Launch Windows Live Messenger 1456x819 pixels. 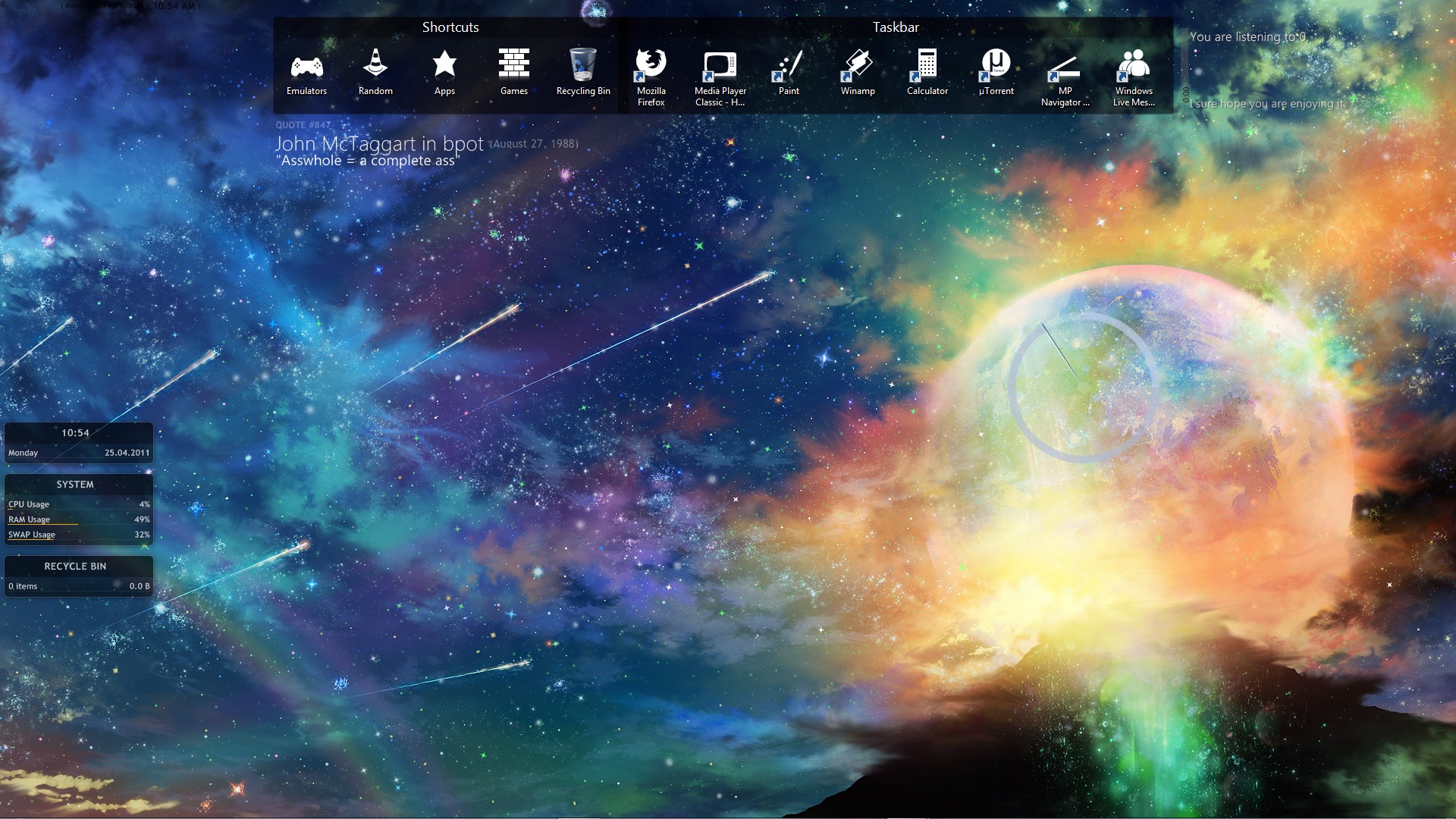[x=1134, y=79]
